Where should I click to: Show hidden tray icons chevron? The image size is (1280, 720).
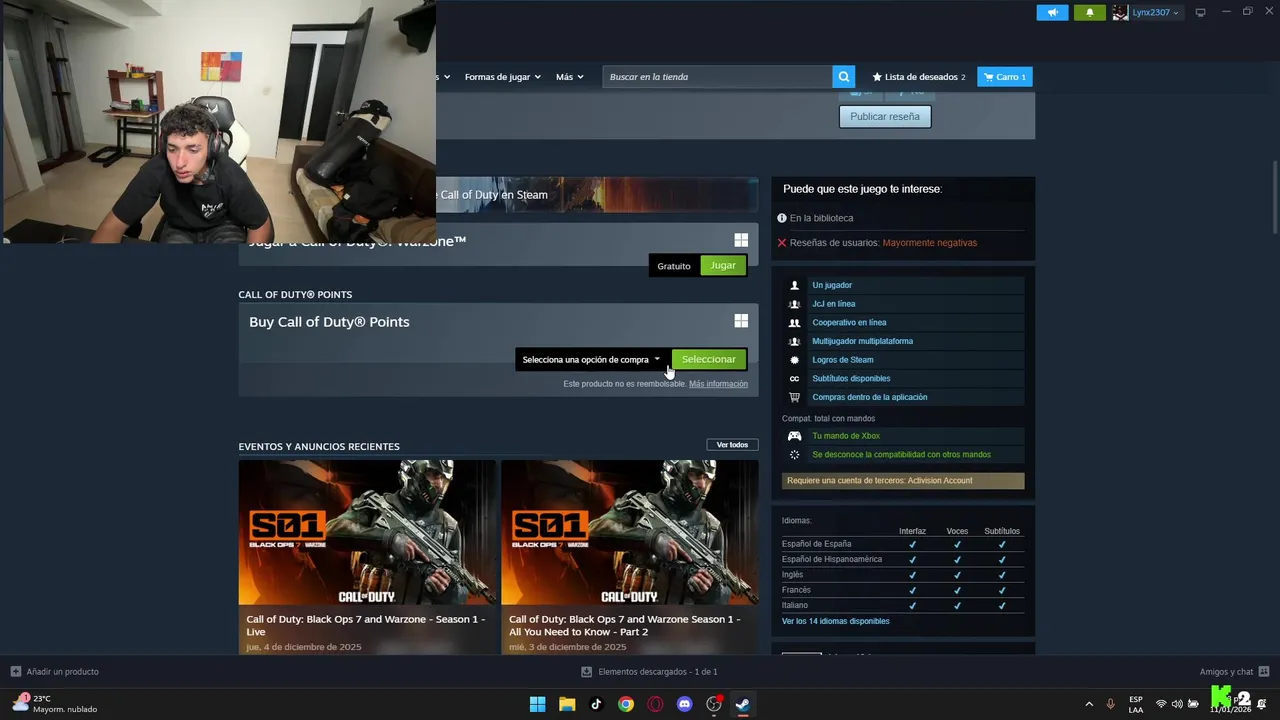pos(1089,704)
